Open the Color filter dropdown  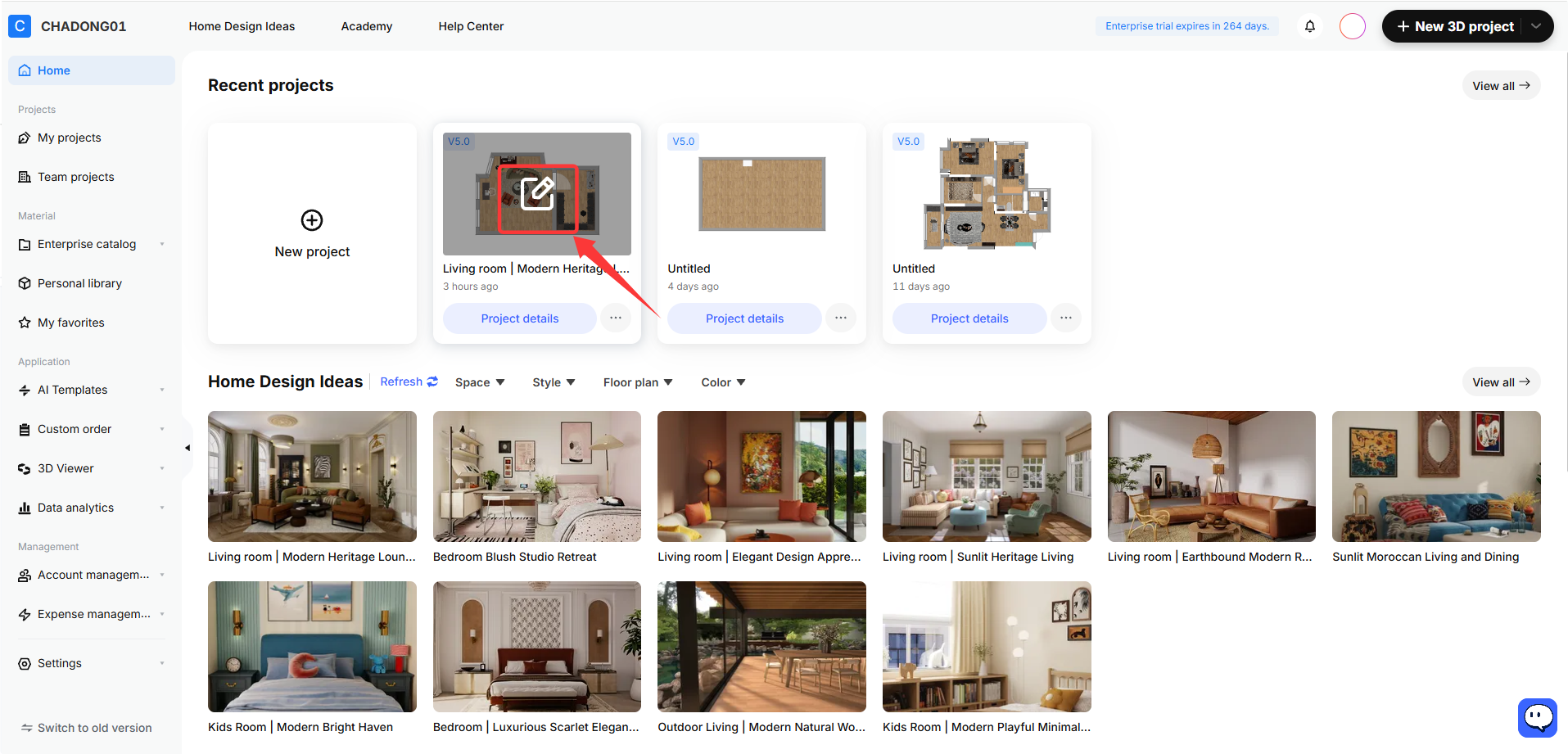click(x=723, y=382)
